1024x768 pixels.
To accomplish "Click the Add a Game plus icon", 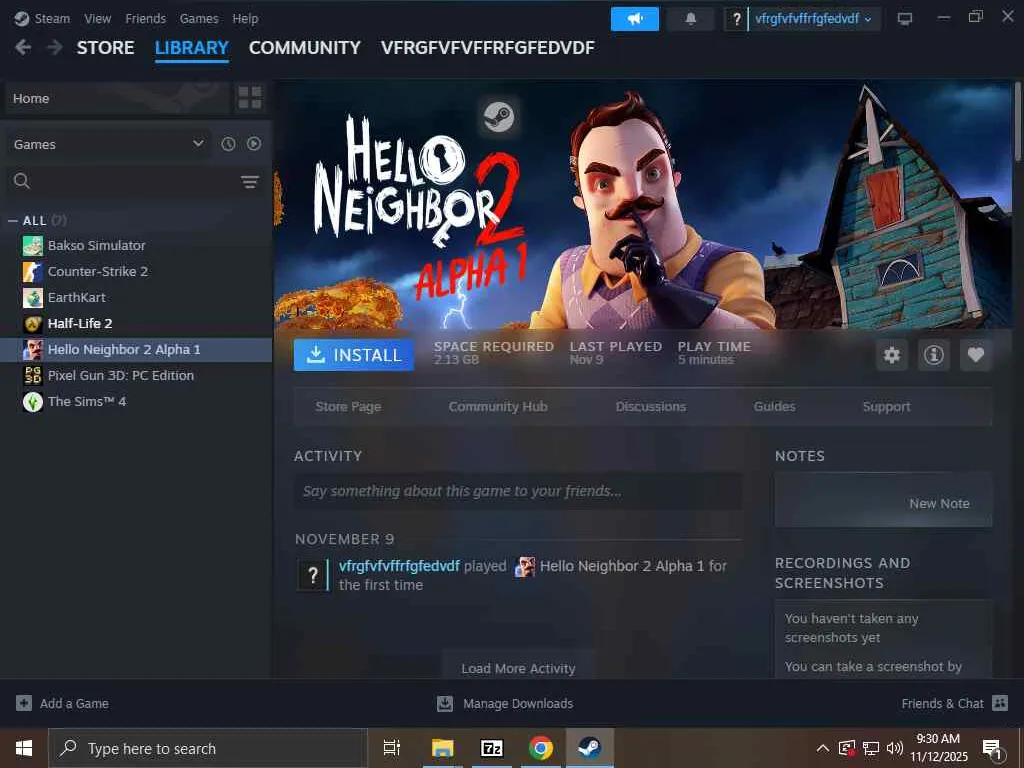I will 24,703.
